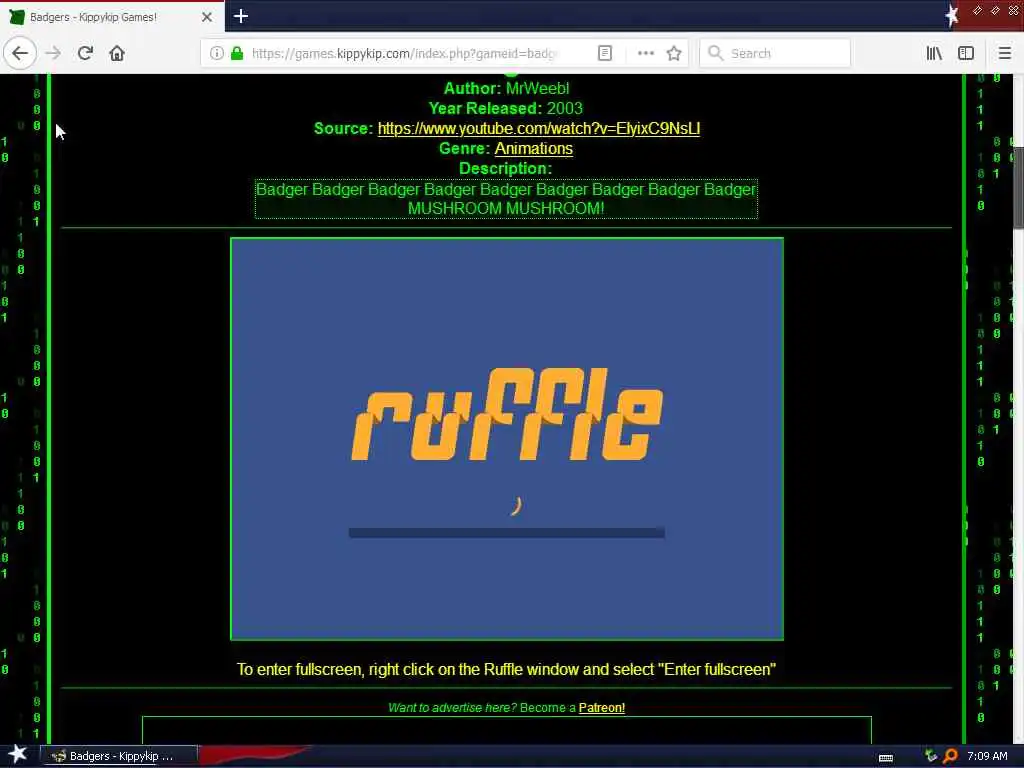
Task: Show site information icon in address bar
Action: tap(217, 54)
